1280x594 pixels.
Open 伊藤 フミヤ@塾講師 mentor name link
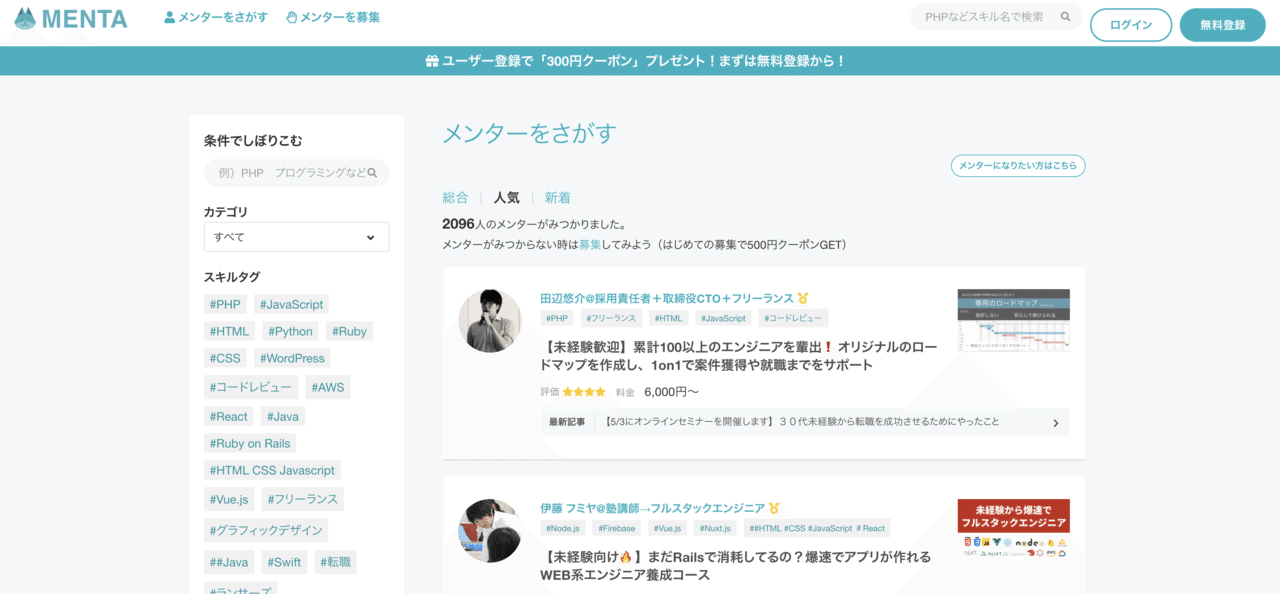pyautogui.click(x=652, y=508)
